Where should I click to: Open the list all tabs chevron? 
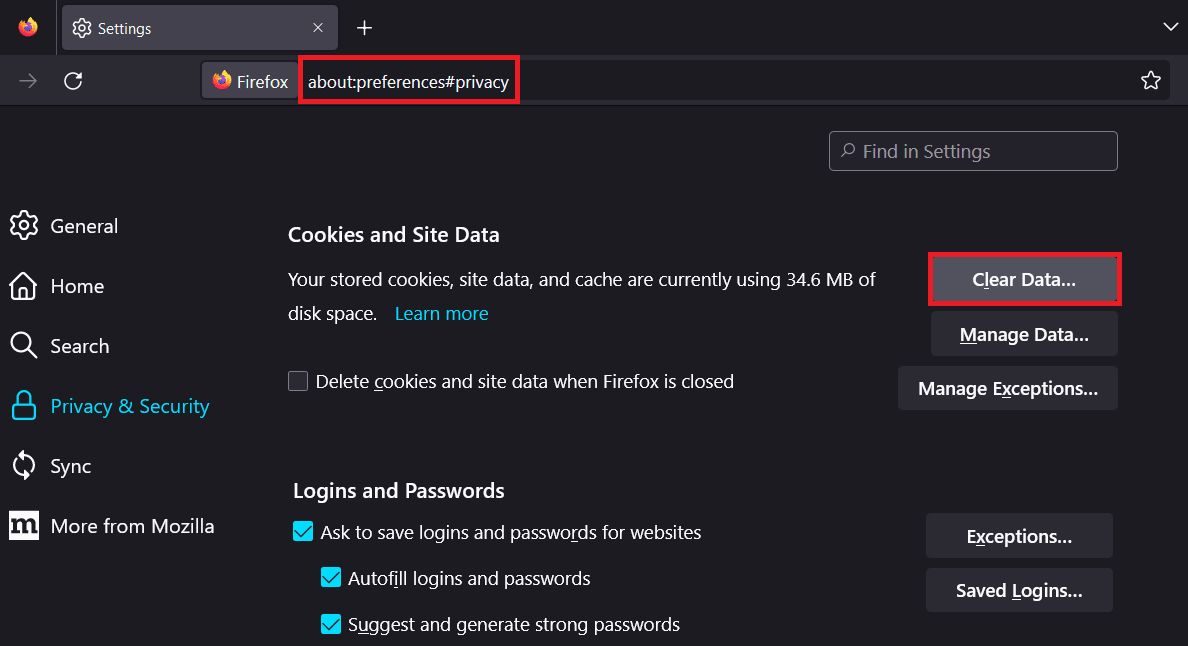tap(1170, 27)
